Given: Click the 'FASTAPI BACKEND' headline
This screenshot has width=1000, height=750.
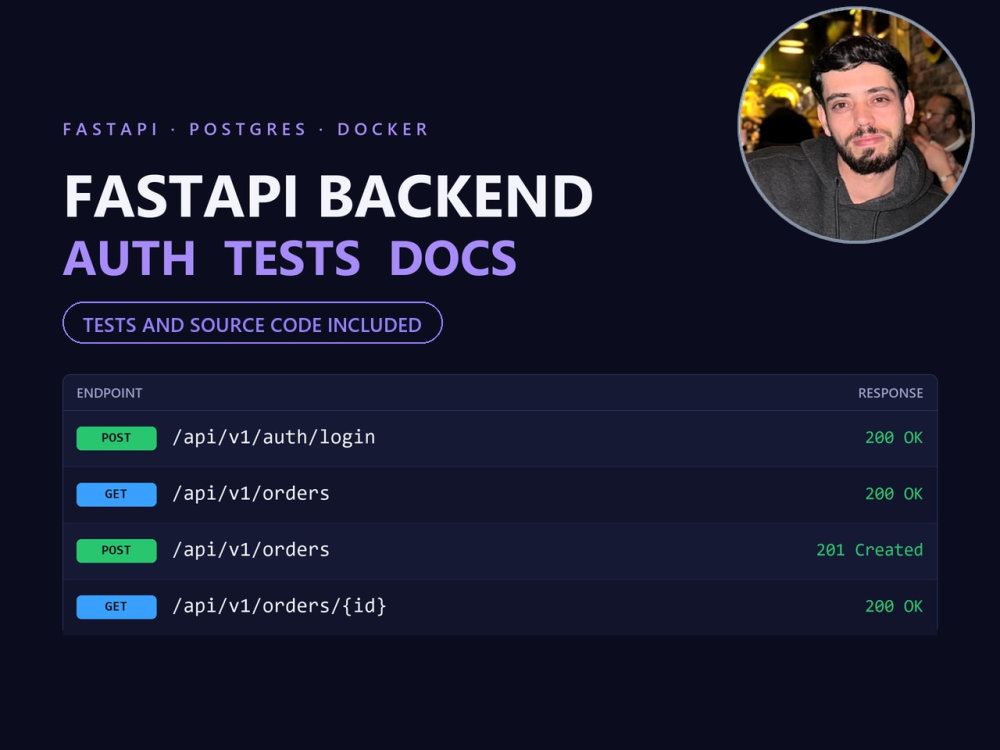Looking at the screenshot, I should 328,196.
